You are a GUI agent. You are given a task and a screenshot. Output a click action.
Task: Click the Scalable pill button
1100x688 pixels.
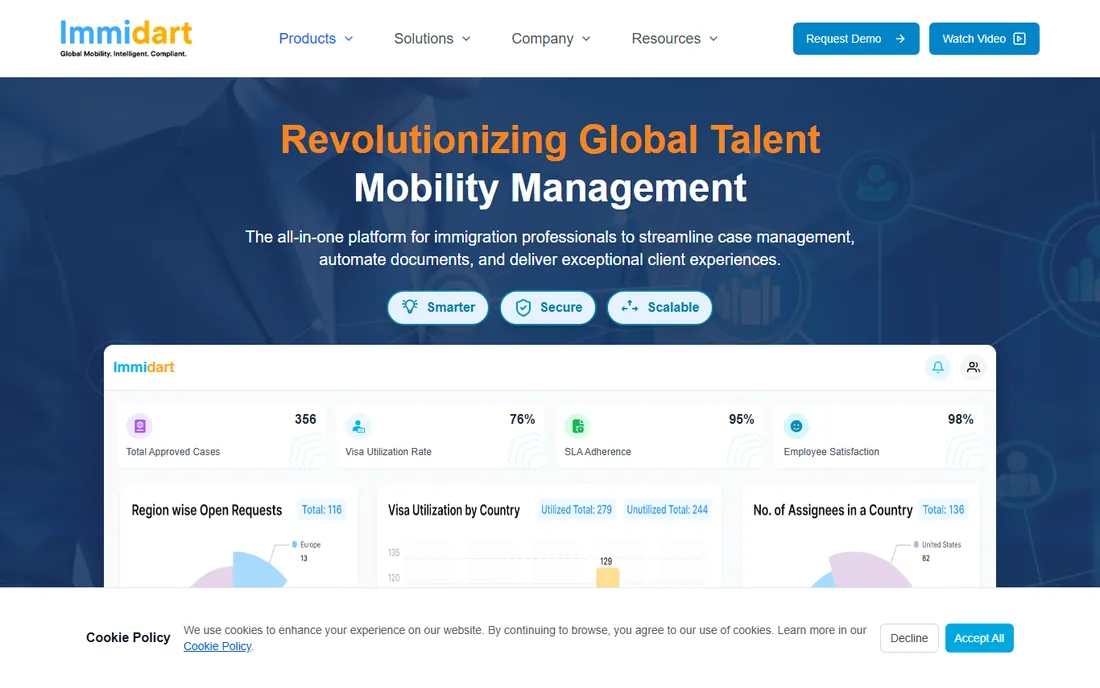point(659,307)
